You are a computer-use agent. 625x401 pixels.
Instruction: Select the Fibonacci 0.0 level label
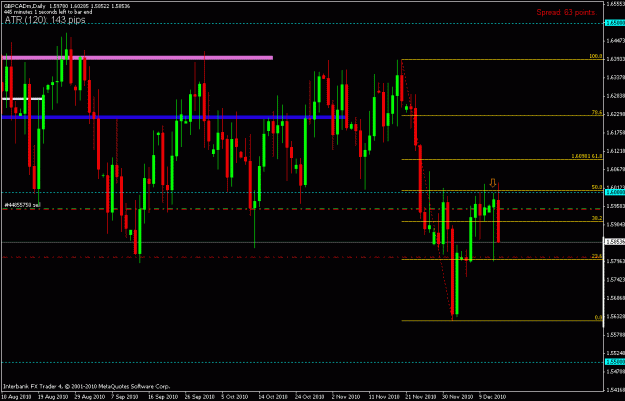598,317
